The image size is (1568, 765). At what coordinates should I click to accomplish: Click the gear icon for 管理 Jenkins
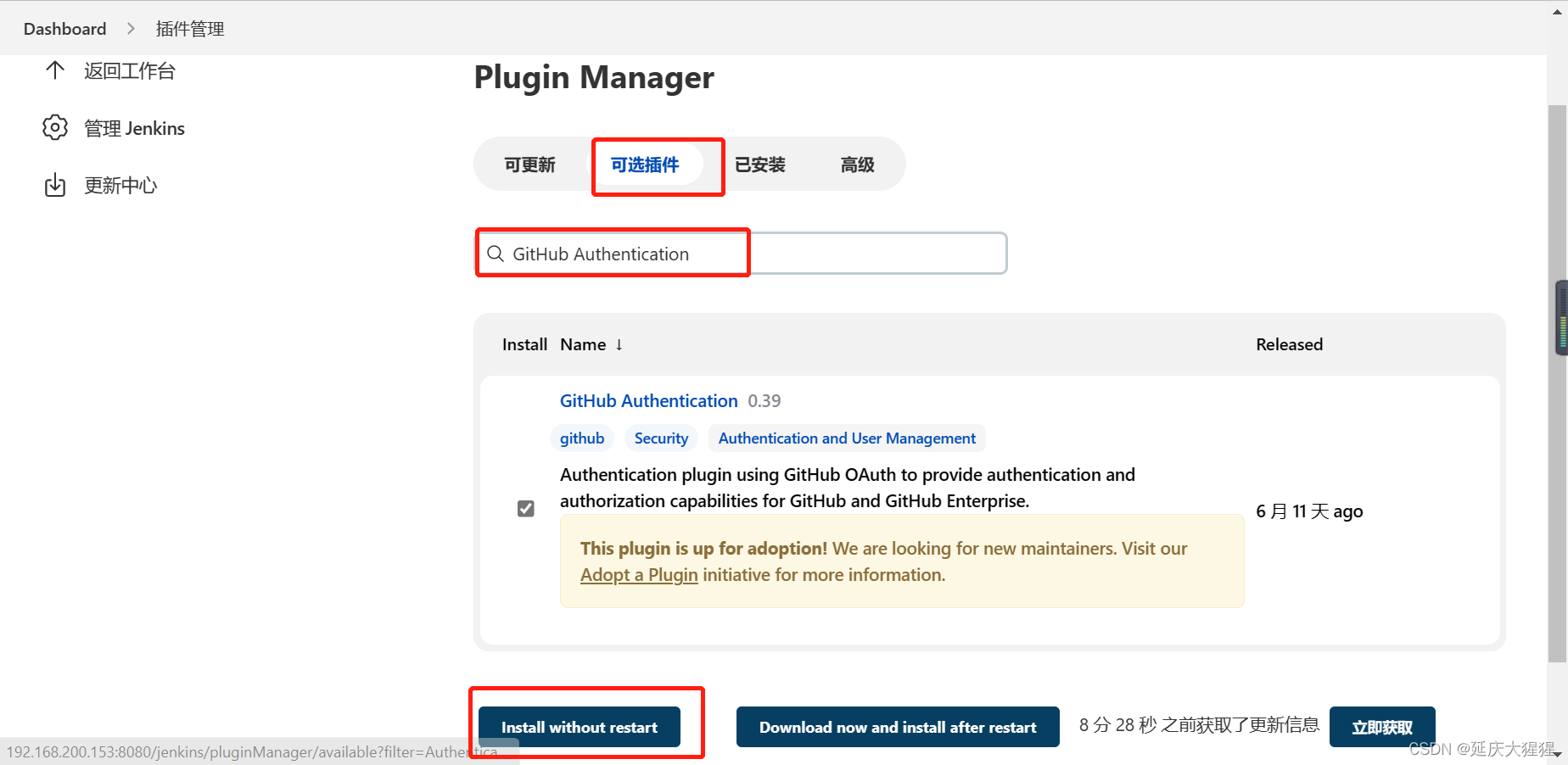(55, 128)
